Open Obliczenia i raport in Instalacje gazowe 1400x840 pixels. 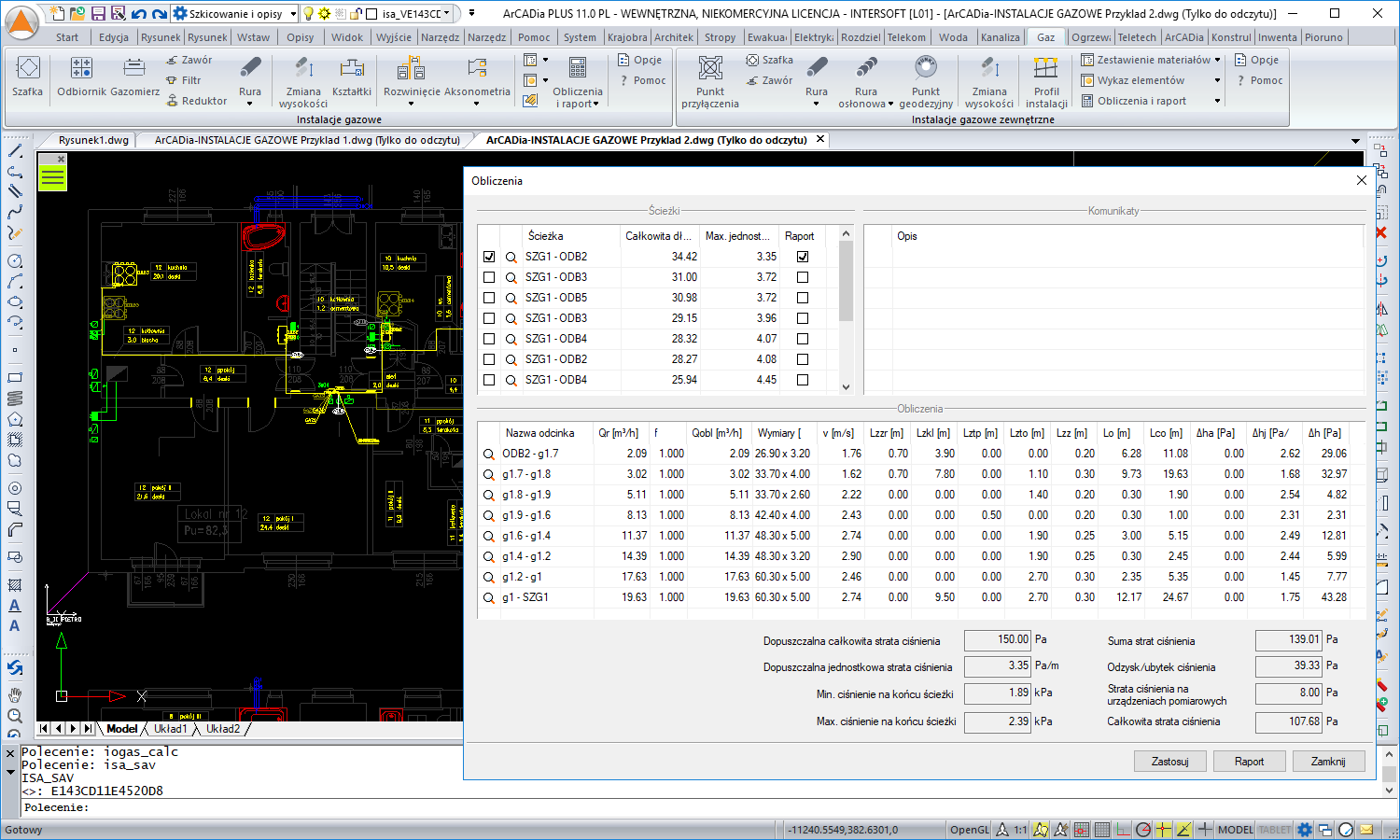coord(578,81)
